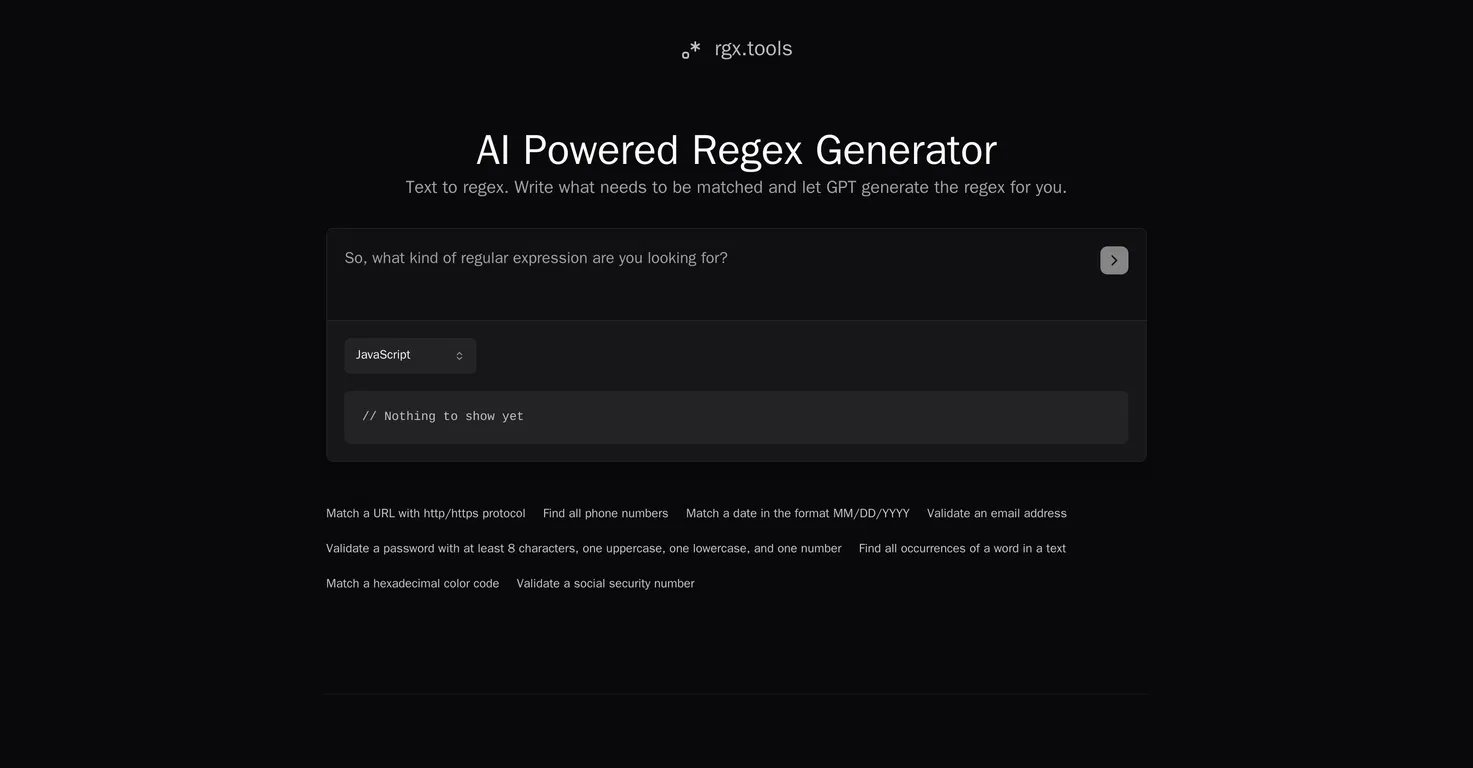This screenshot has height=768, width=1473.
Task: Click the word "AI" in the main heading
Action: click(x=493, y=151)
